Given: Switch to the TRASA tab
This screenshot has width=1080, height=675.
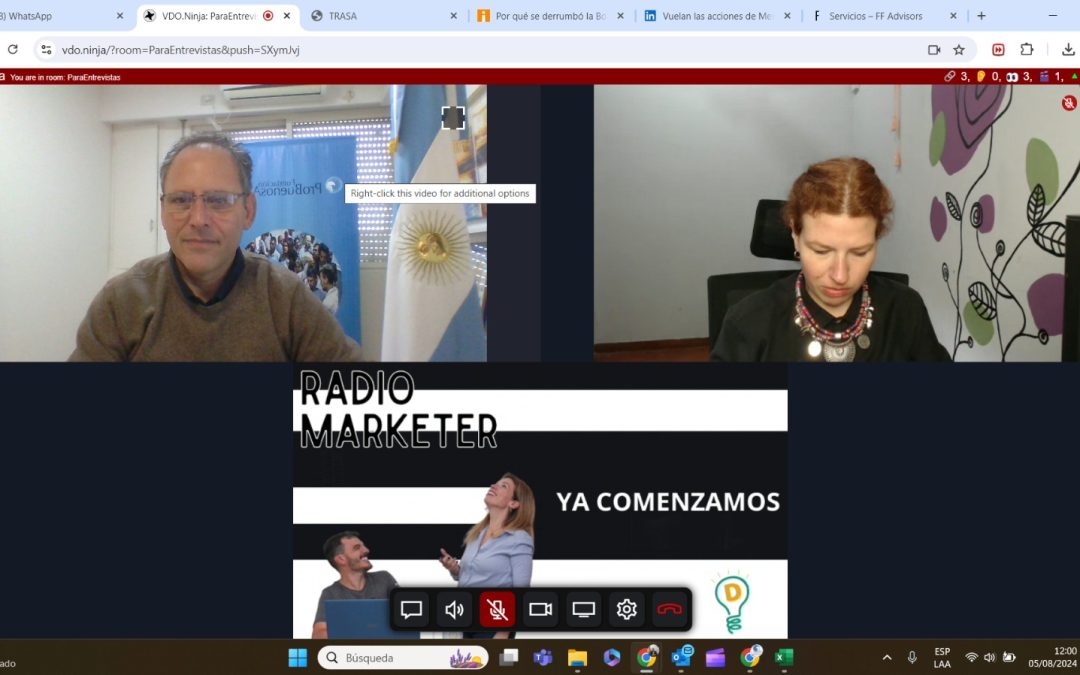Looking at the screenshot, I should [380, 16].
